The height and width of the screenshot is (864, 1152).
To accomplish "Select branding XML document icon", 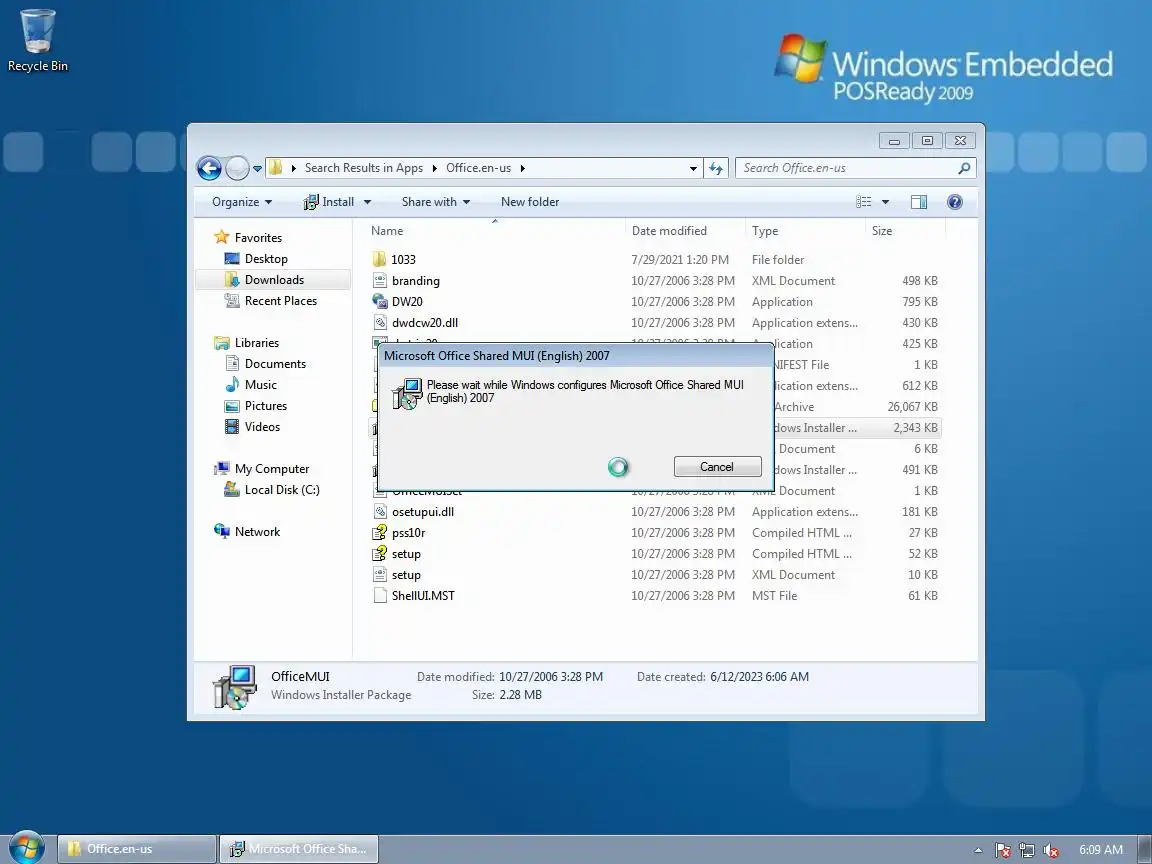I will pos(380,281).
